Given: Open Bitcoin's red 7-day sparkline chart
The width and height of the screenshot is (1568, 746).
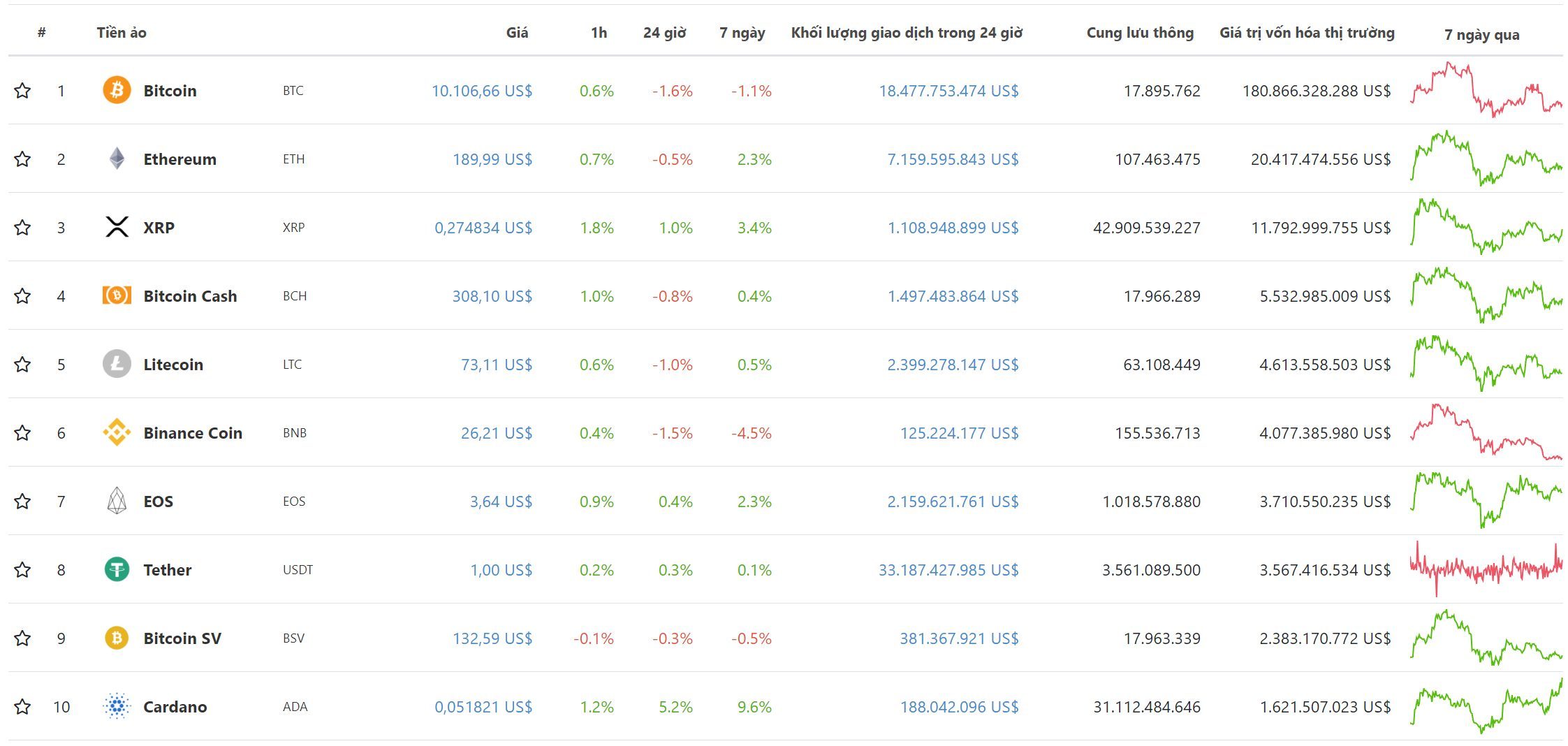Looking at the screenshot, I should (1486, 89).
